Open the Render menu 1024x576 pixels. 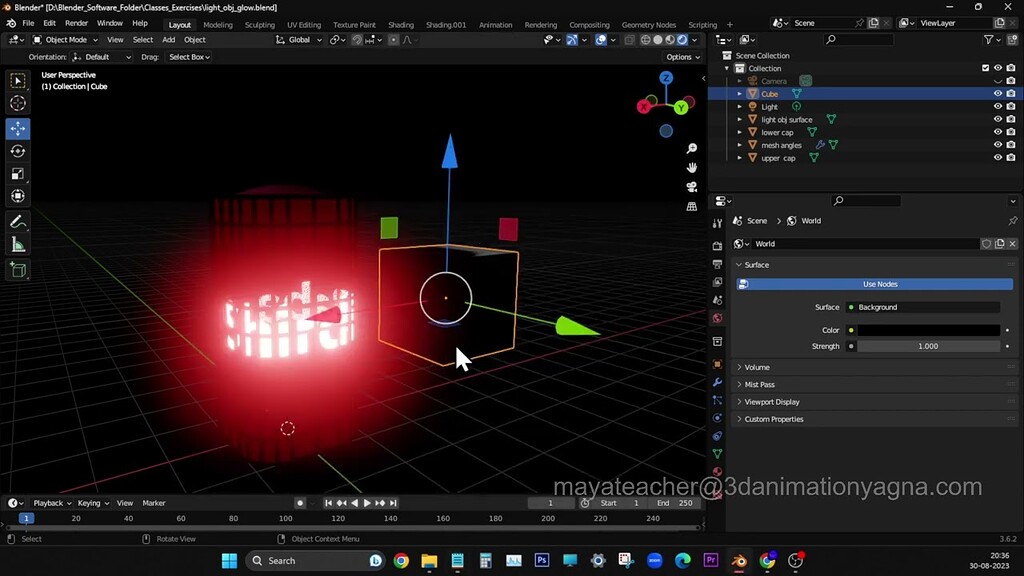coord(76,22)
